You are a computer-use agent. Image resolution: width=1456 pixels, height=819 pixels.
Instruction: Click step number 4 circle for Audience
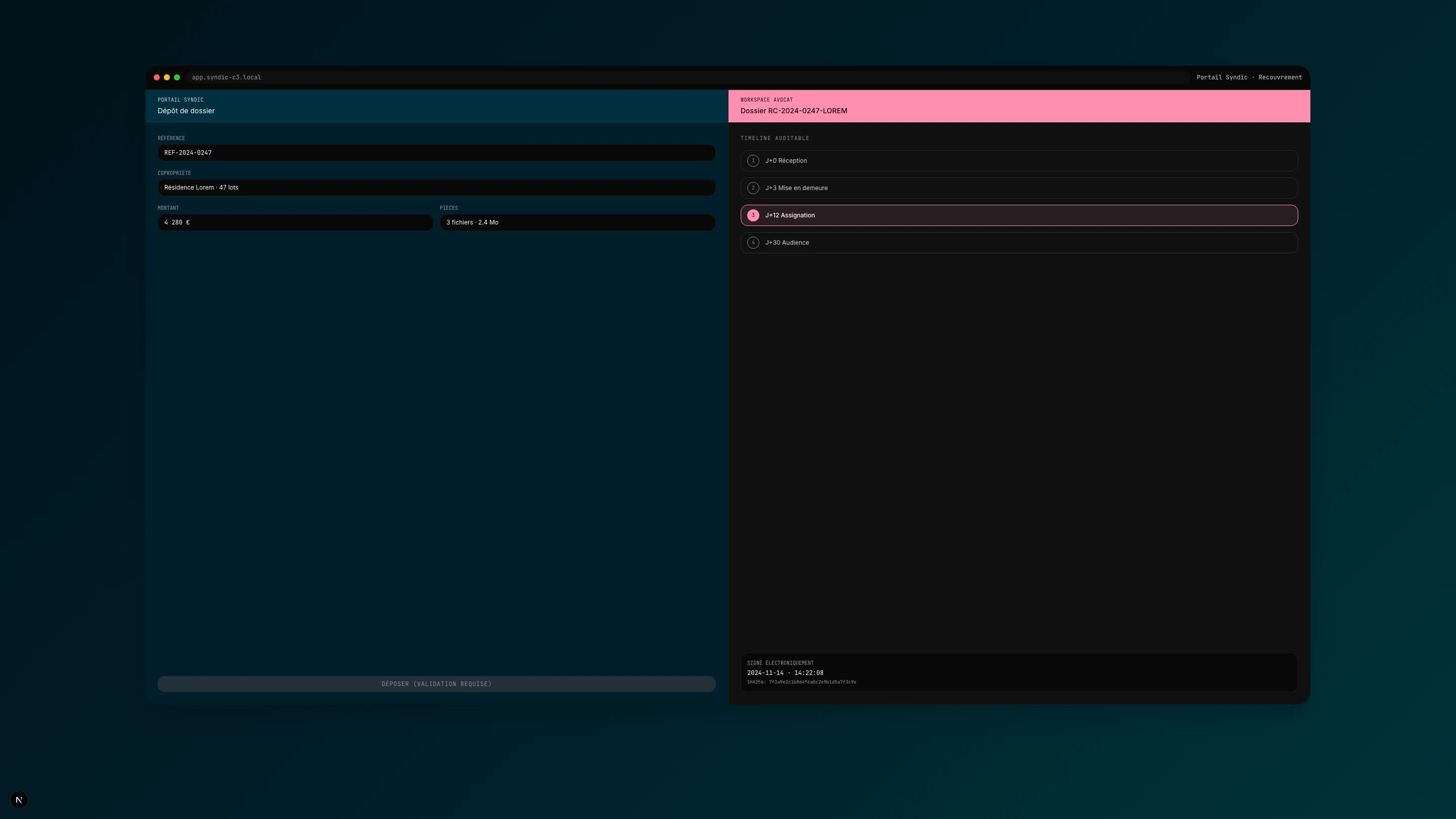[x=753, y=243]
